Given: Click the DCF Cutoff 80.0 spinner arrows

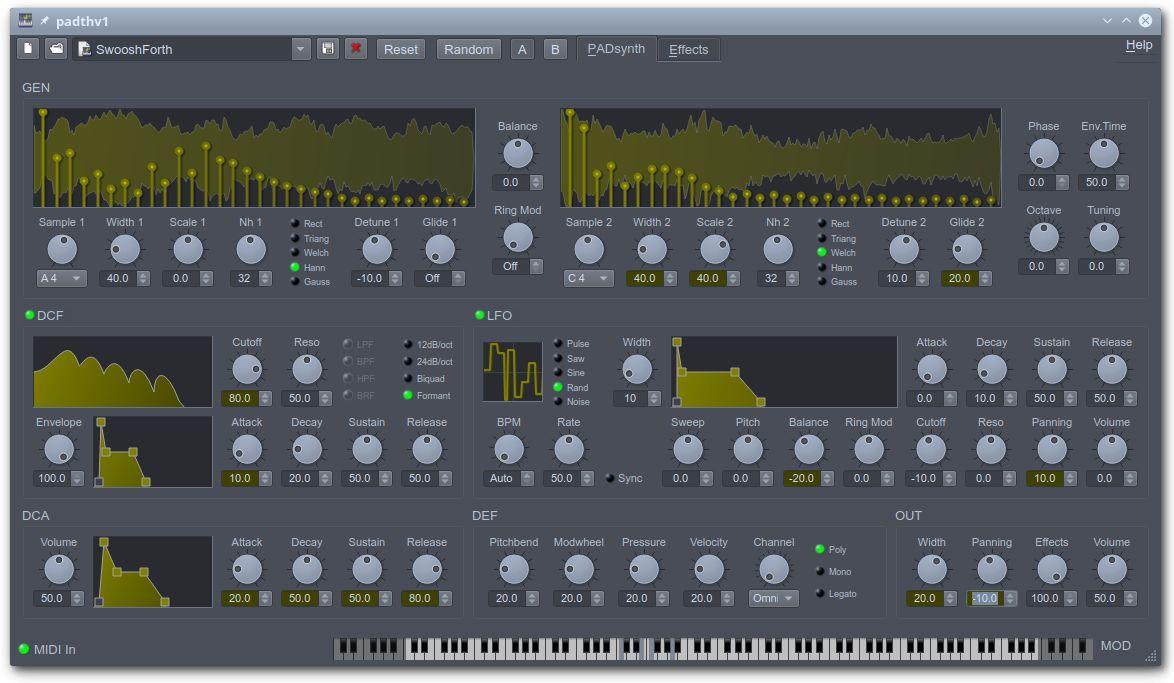Looking at the screenshot, I should [x=265, y=398].
